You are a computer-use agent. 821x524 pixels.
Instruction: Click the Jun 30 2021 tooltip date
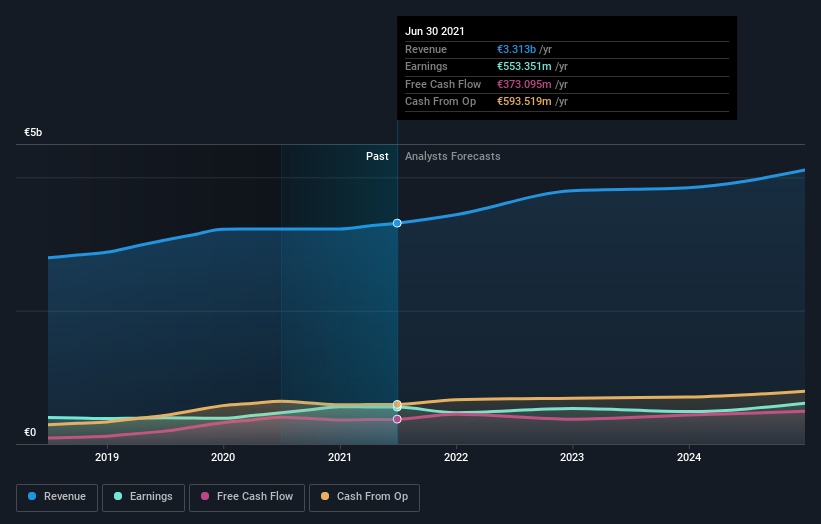435,31
